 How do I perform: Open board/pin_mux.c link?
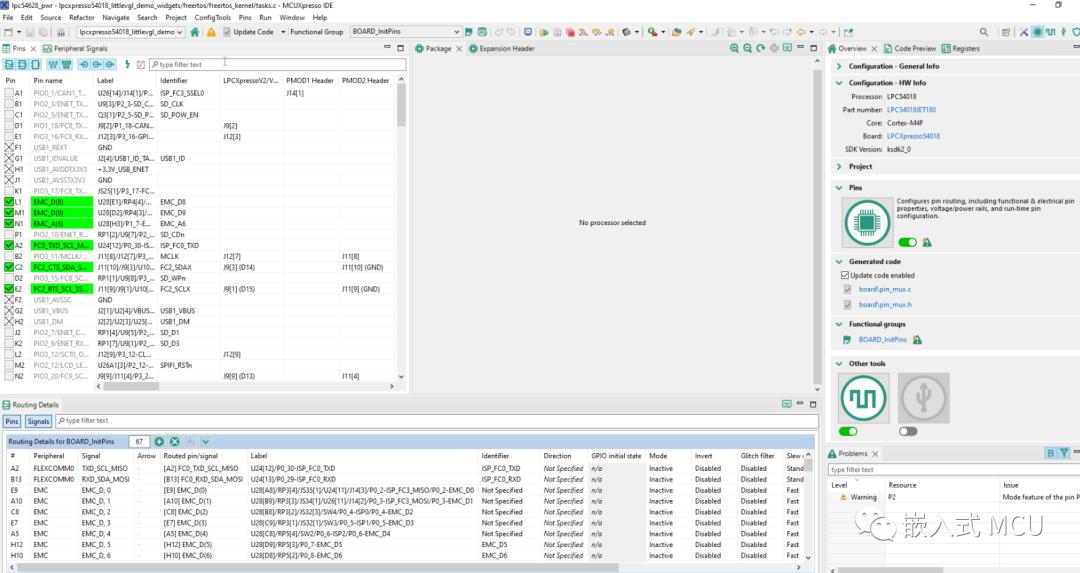884,289
